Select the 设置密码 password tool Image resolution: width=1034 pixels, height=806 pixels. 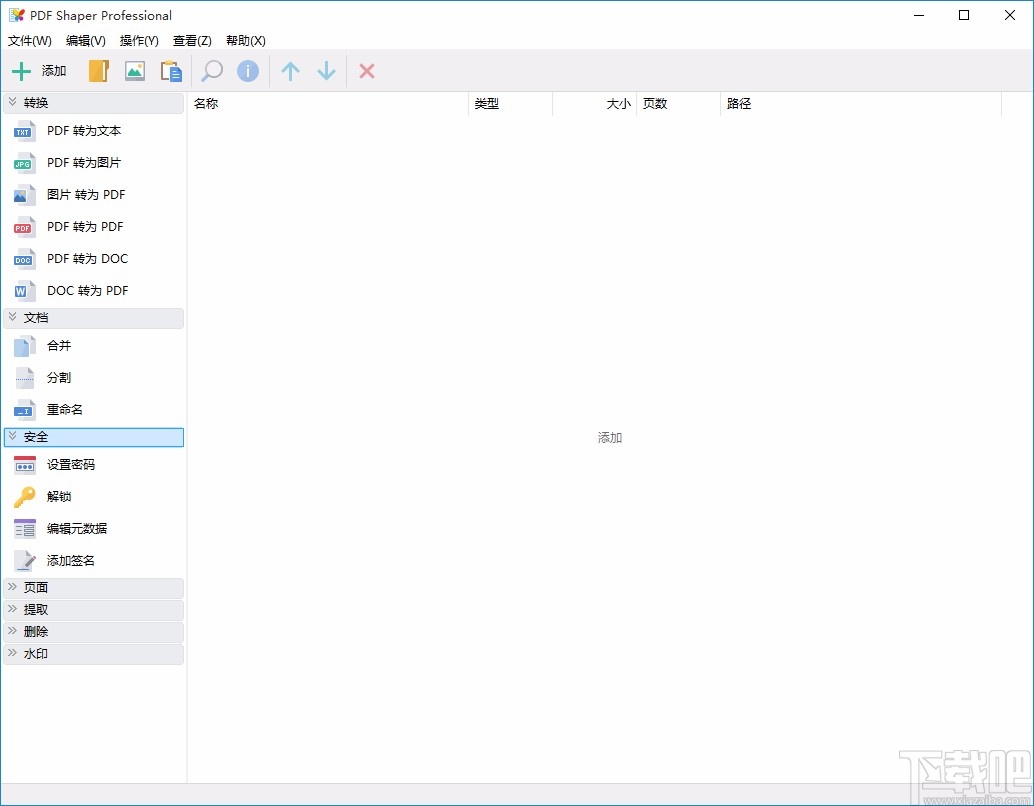72,464
